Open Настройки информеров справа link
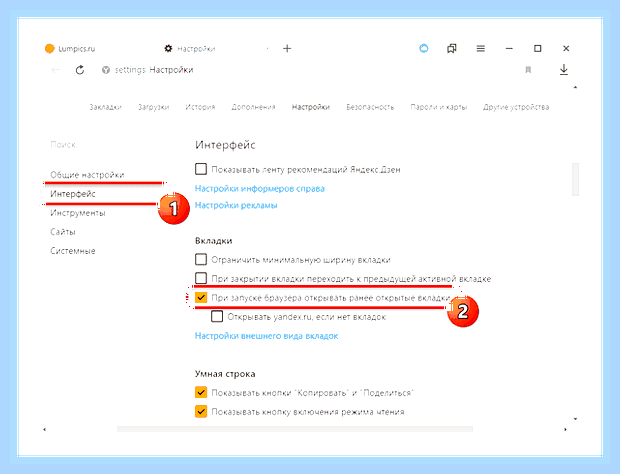This screenshot has height=474, width=620. [x=260, y=189]
